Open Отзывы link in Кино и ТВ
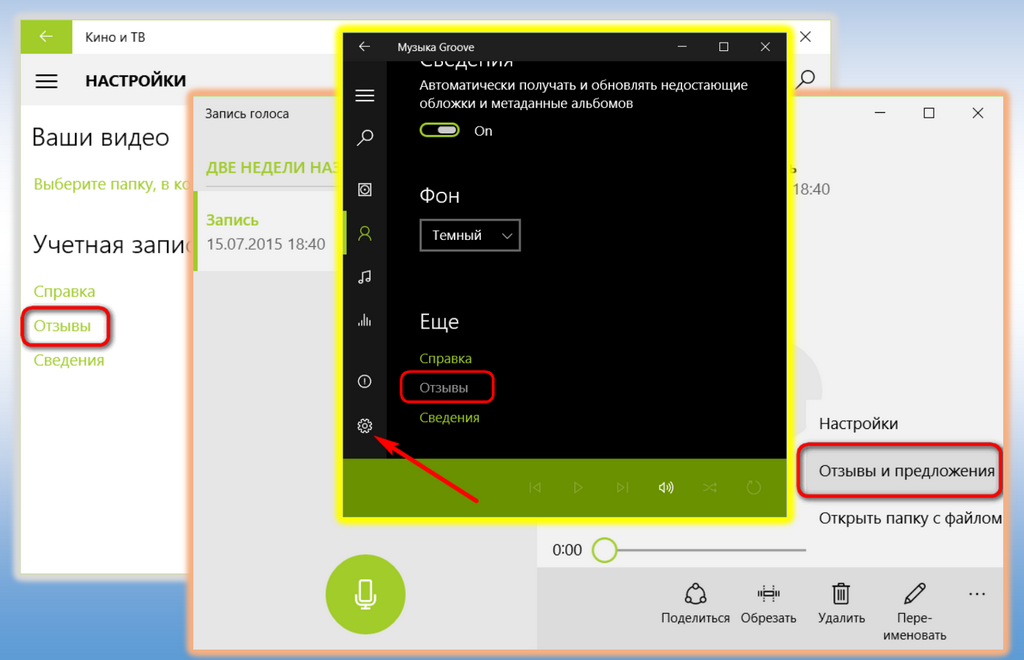This screenshot has width=1024, height=660. click(x=62, y=326)
